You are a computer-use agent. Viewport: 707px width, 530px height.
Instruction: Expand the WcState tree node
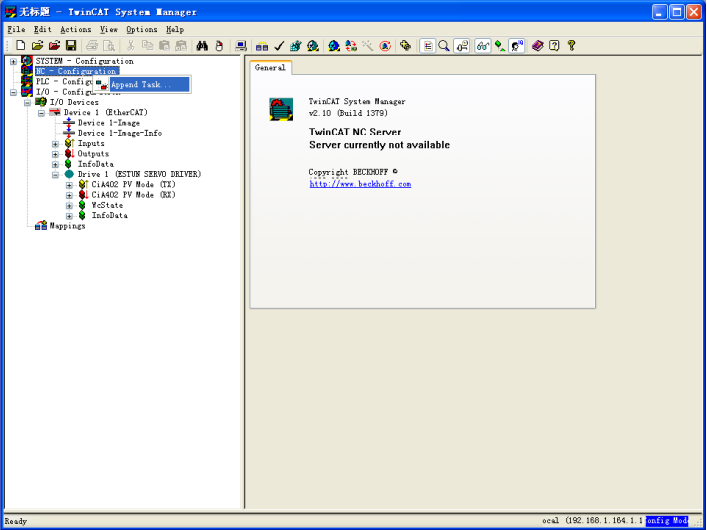coord(69,206)
